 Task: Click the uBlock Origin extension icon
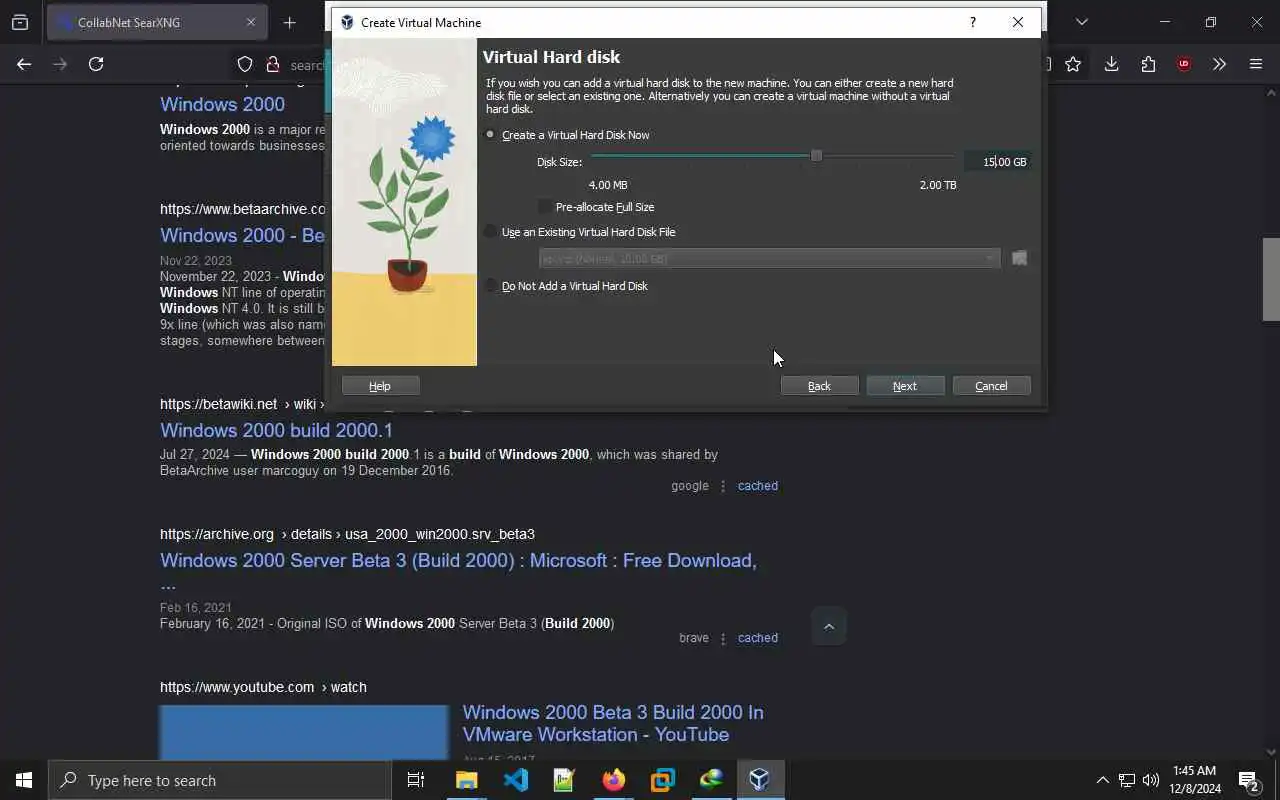(x=1184, y=64)
